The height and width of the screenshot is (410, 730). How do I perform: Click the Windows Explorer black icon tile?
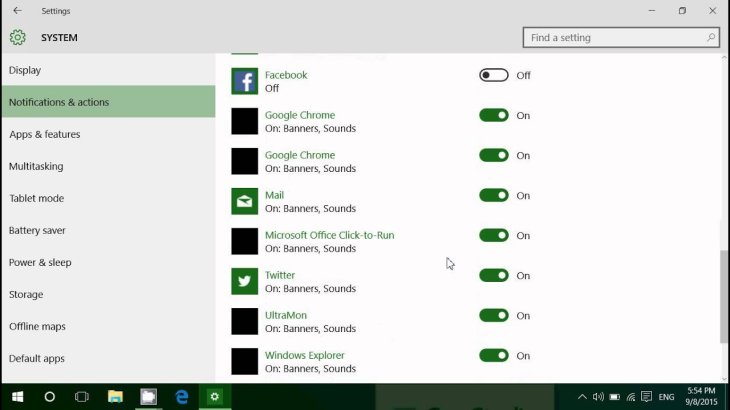pos(244,361)
